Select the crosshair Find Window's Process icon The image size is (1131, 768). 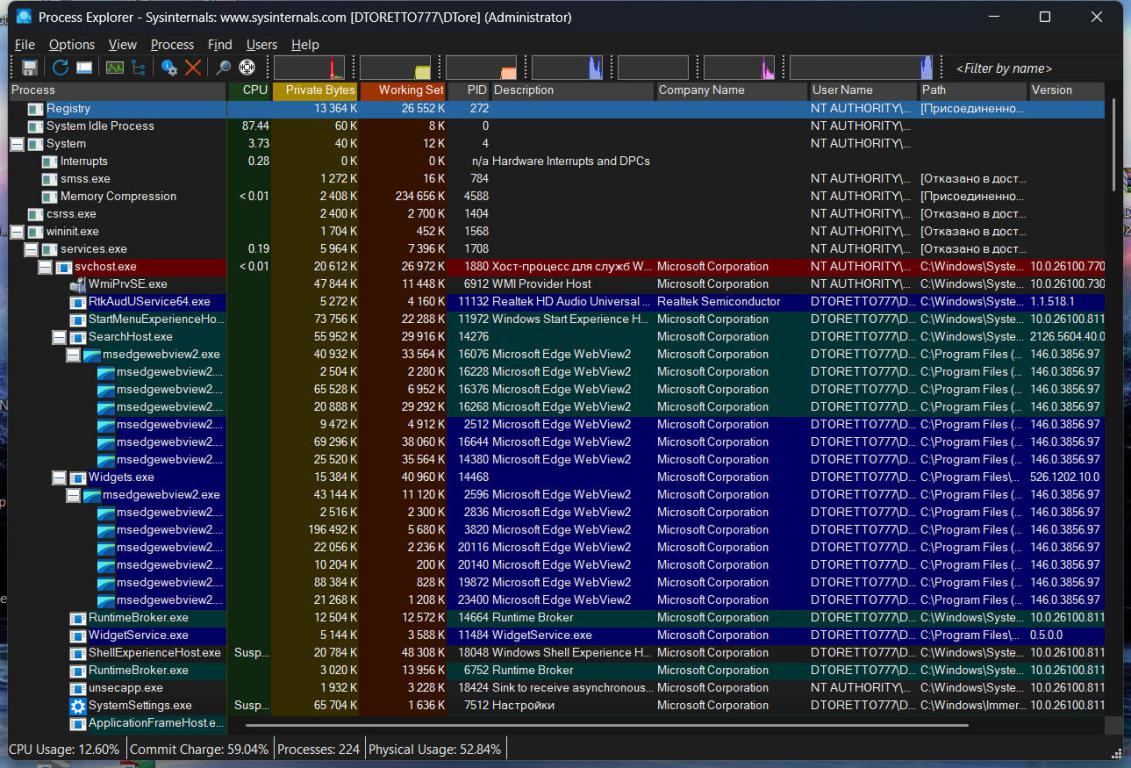click(246, 68)
